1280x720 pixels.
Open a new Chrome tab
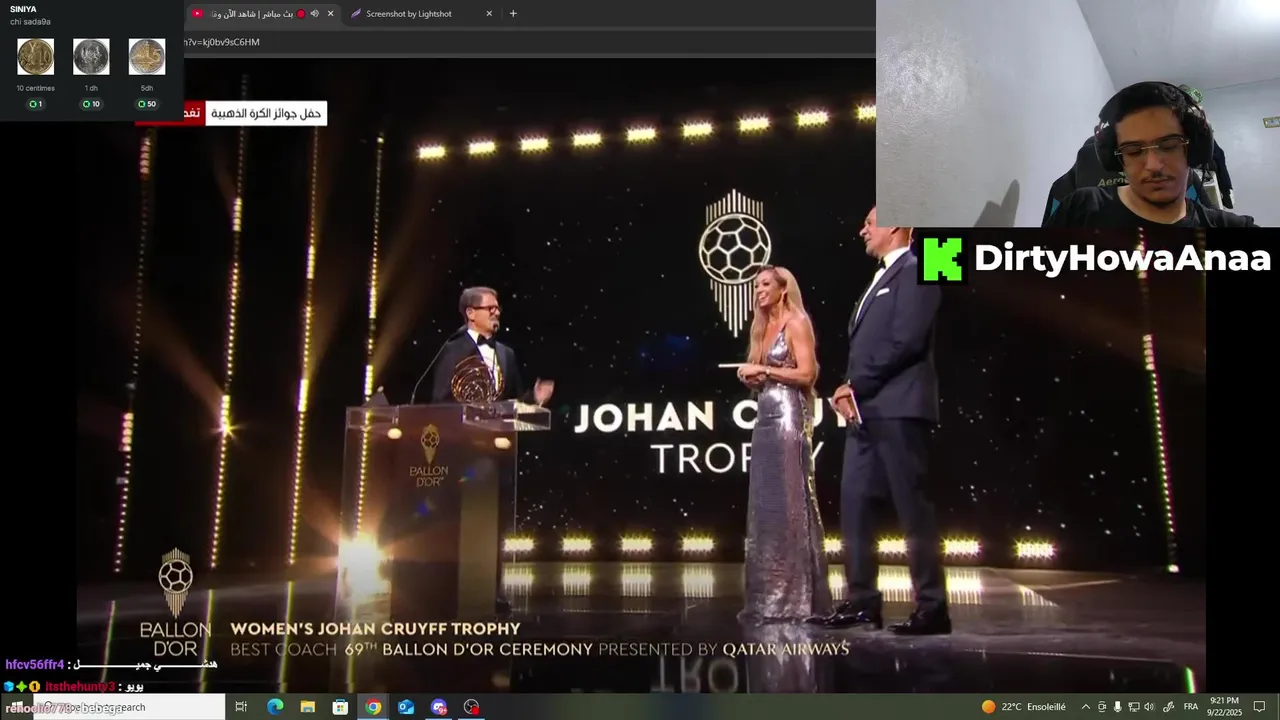pyautogui.click(x=513, y=14)
